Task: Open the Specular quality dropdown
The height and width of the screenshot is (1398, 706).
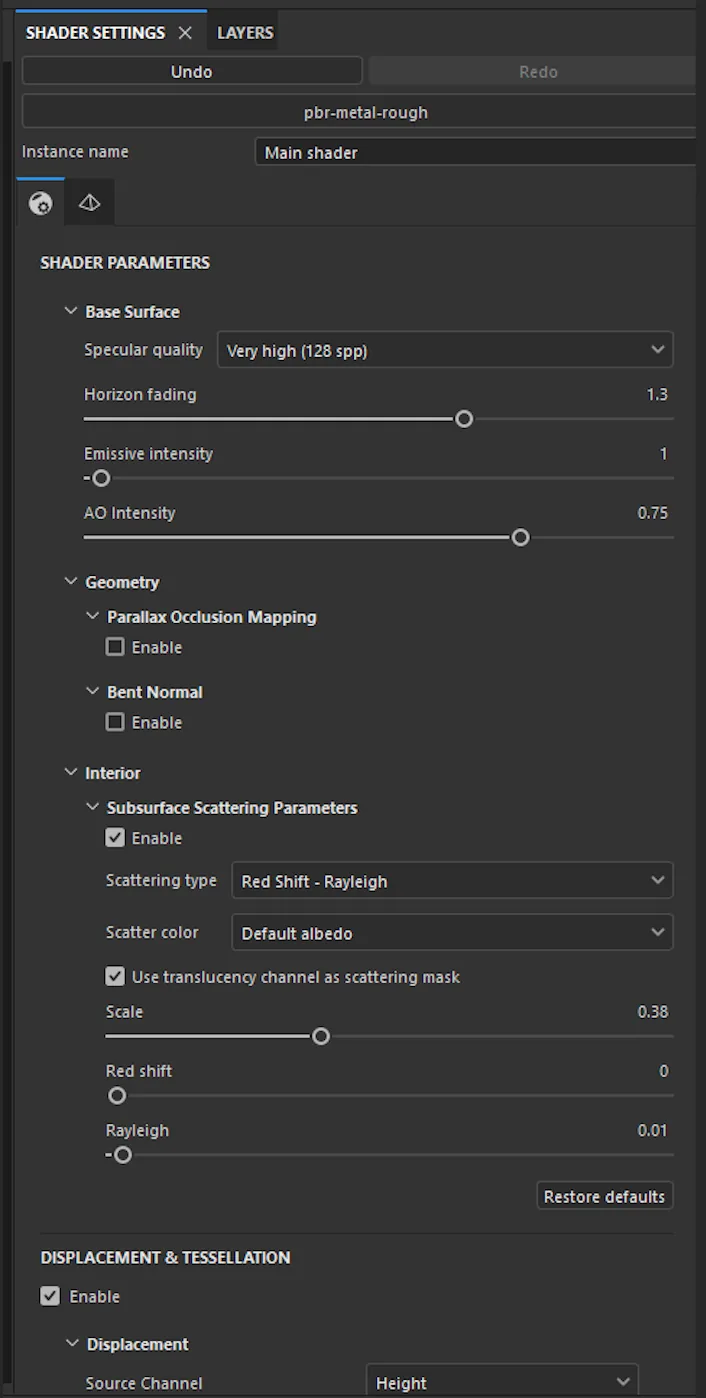Action: click(x=445, y=350)
